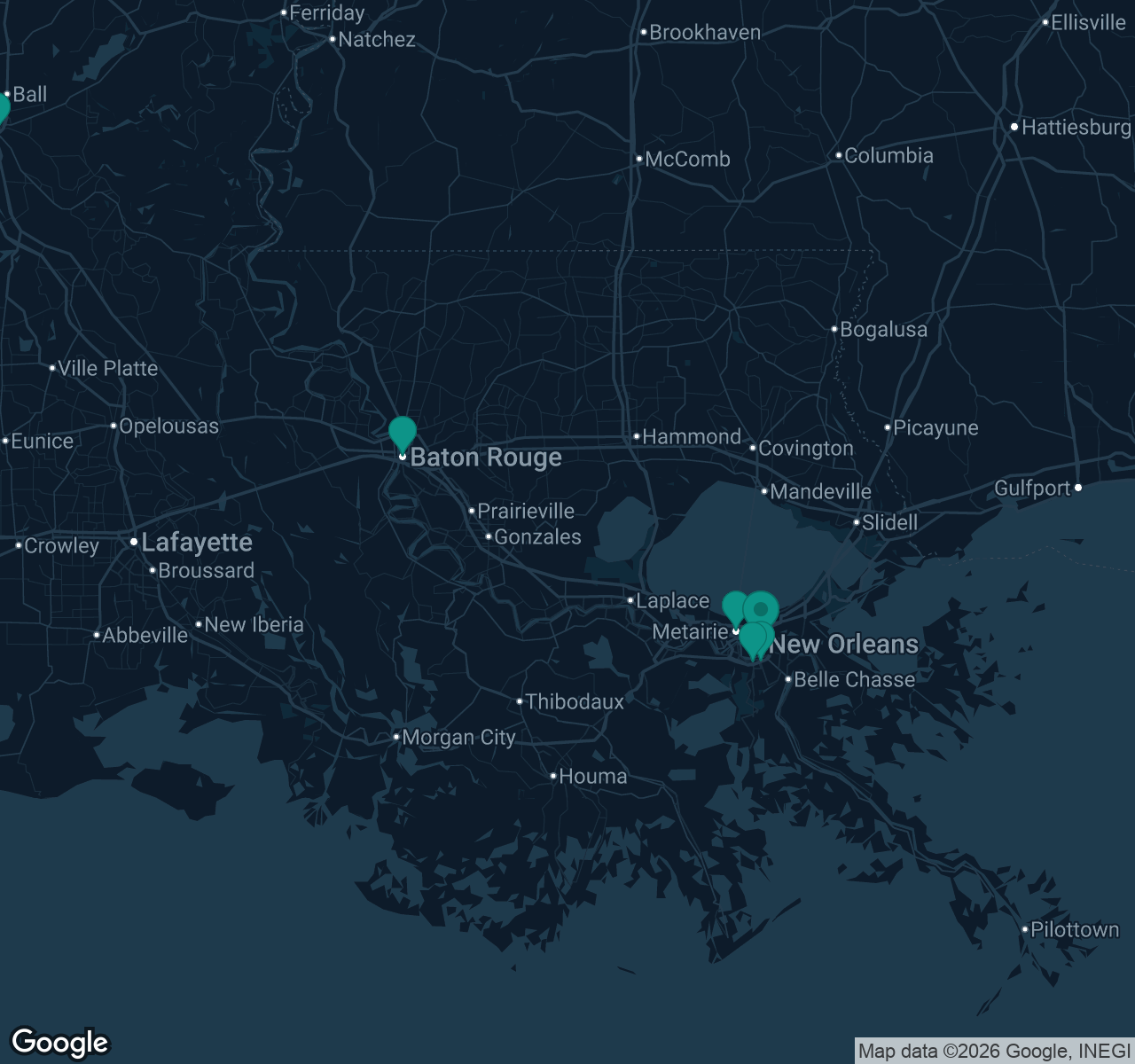Click the McComb town label
Viewport: 1135px width, 1064px height.
pos(688,160)
